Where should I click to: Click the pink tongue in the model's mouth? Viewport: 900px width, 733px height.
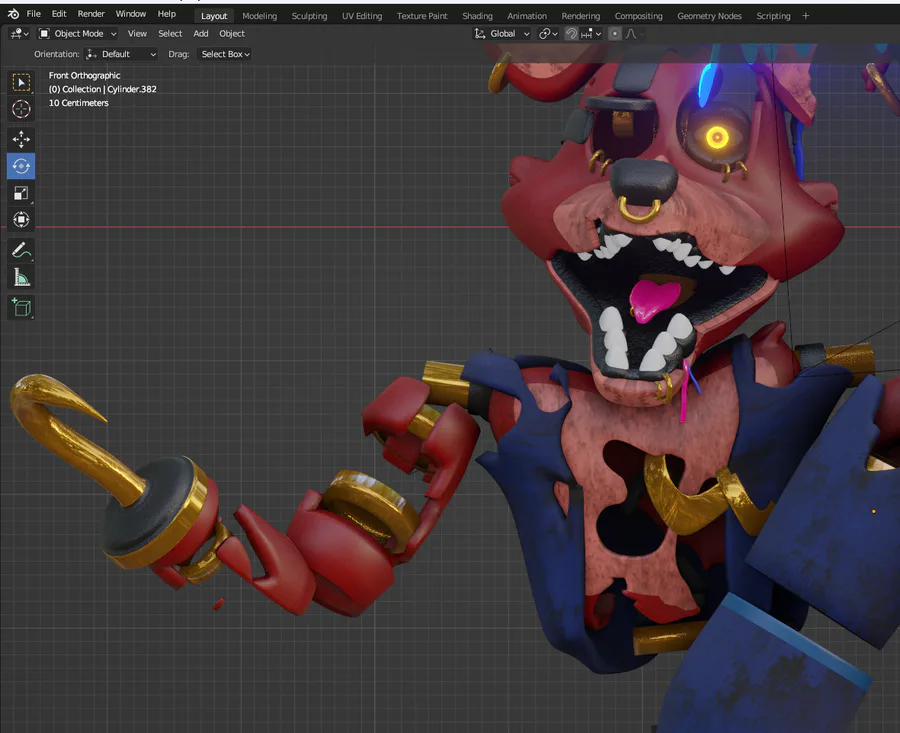653,299
